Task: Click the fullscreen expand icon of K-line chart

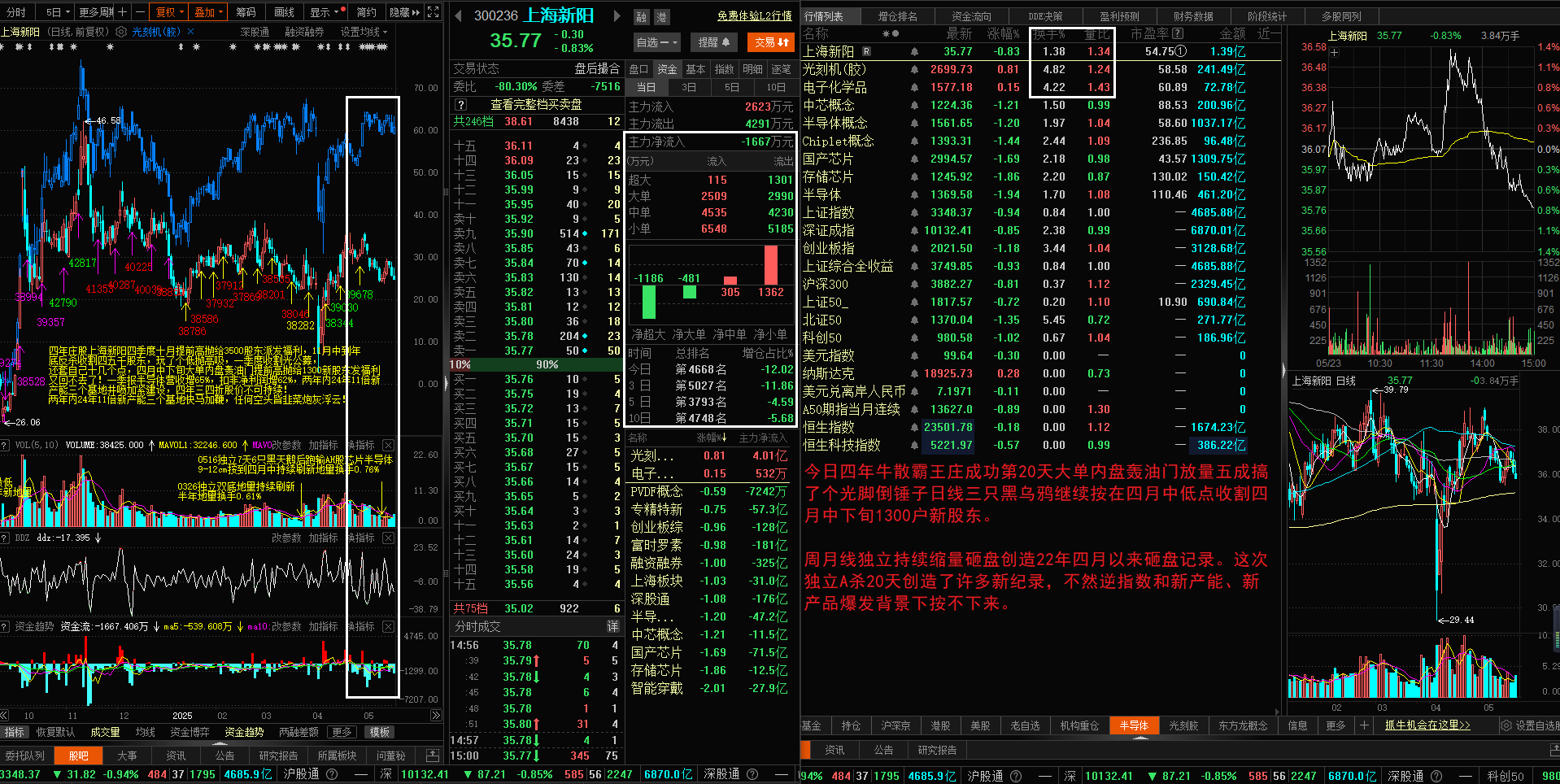Action: pyautogui.click(x=433, y=12)
